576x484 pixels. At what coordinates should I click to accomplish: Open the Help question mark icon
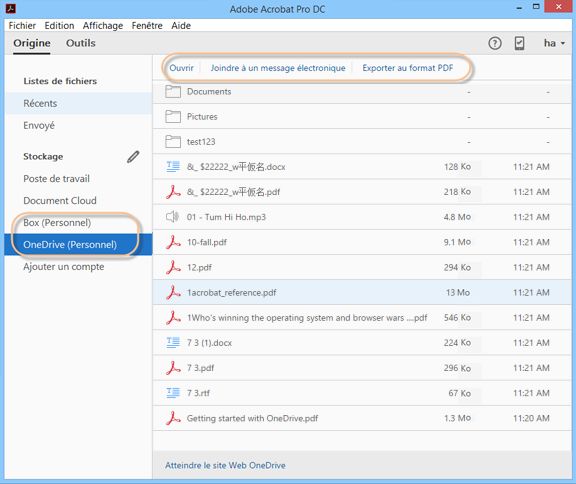click(x=495, y=43)
